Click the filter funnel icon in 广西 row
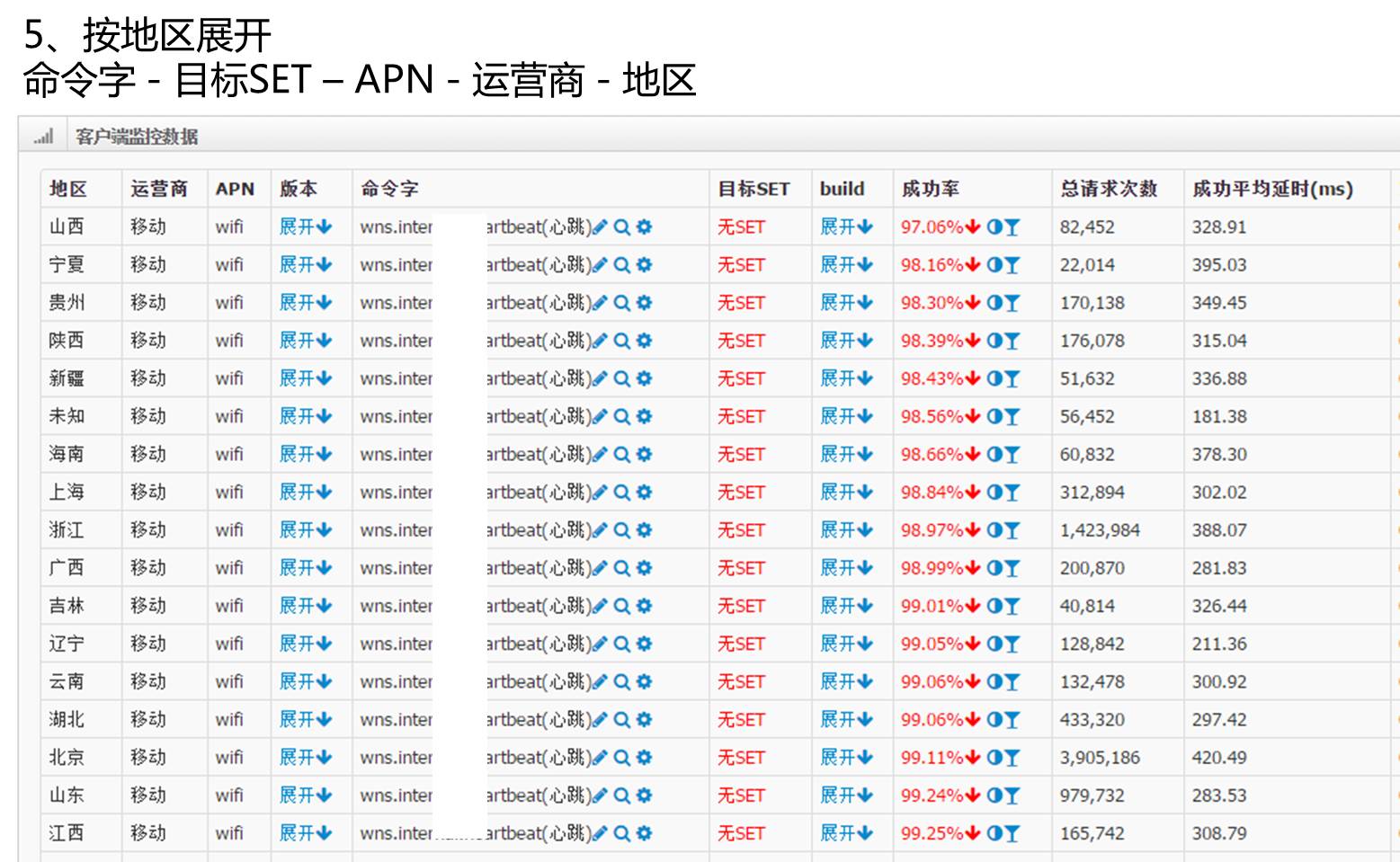The image size is (1400, 862). click(x=1012, y=568)
